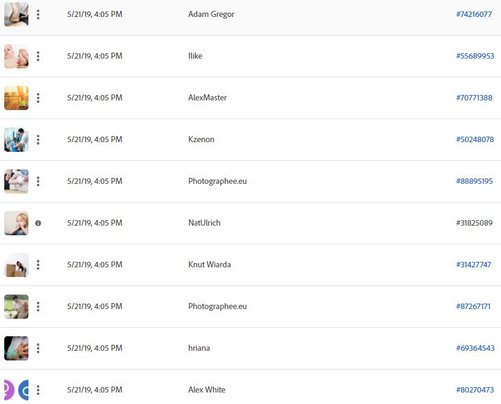This screenshot has height=404, width=501.
Task: Open asset link #80270473
Action: pyautogui.click(x=475, y=390)
